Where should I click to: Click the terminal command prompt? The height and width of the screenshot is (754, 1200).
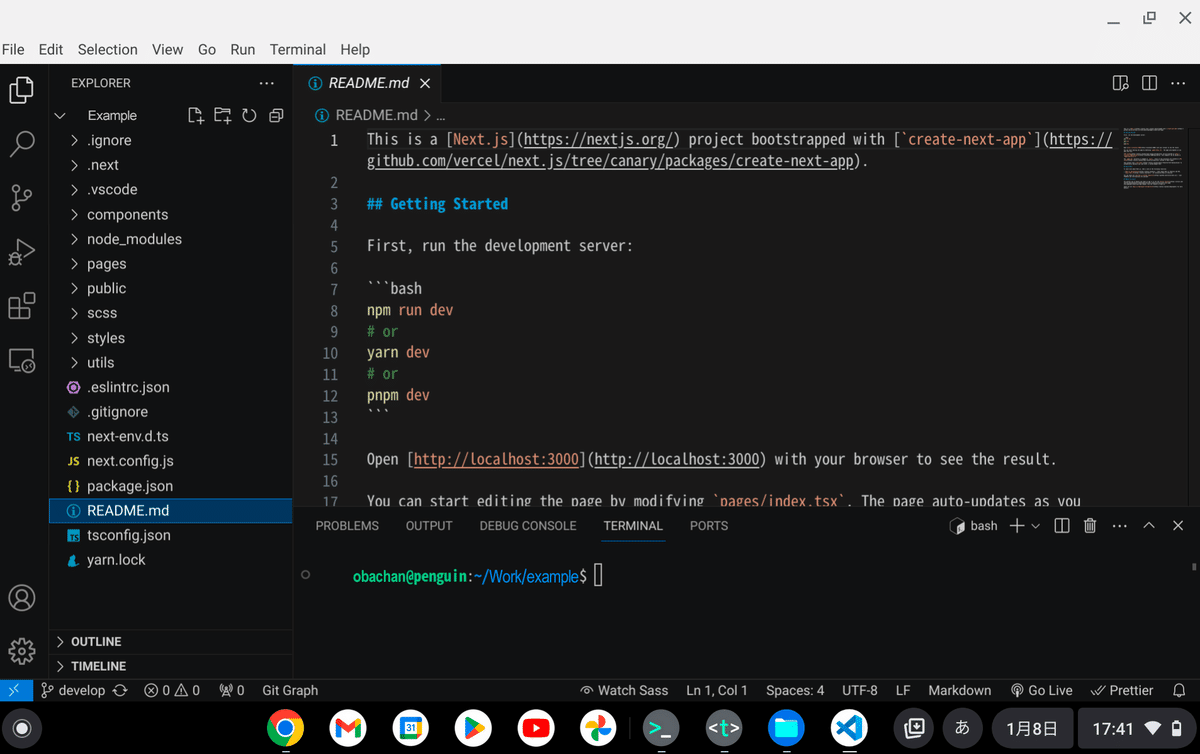click(476, 576)
